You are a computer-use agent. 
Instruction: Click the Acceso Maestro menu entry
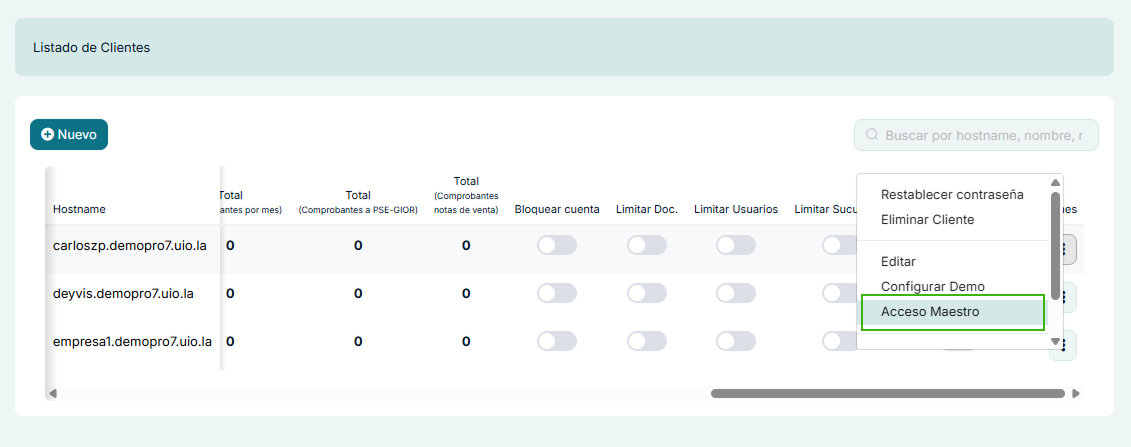(930, 312)
